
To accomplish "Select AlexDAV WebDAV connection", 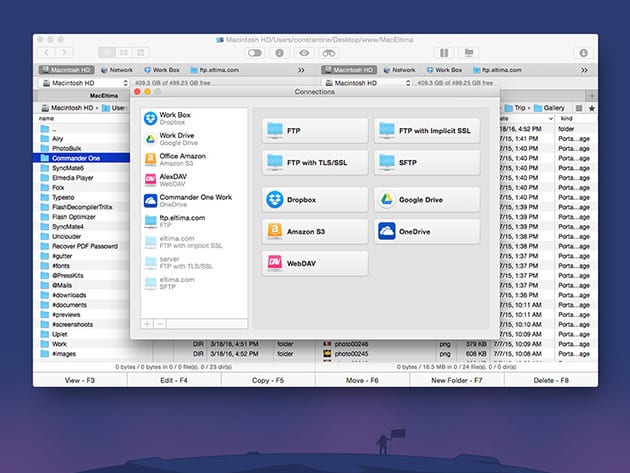I will pyautogui.click(x=194, y=180).
